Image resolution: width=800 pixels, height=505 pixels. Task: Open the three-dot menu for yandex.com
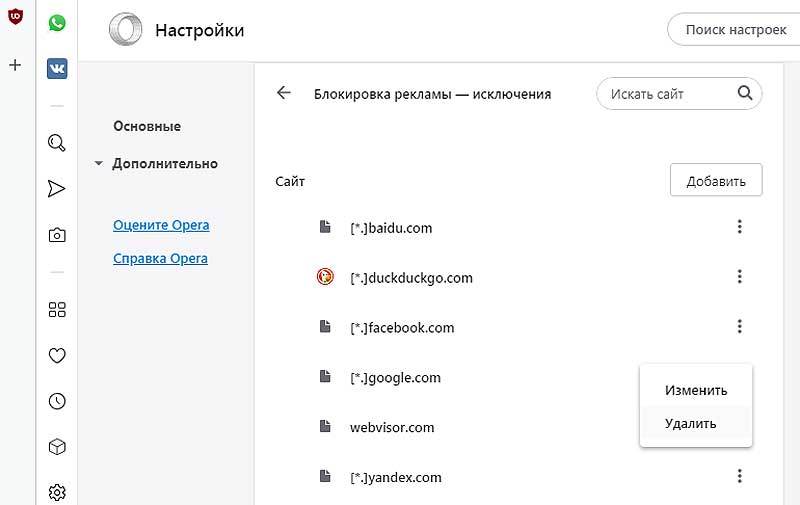click(x=739, y=476)
